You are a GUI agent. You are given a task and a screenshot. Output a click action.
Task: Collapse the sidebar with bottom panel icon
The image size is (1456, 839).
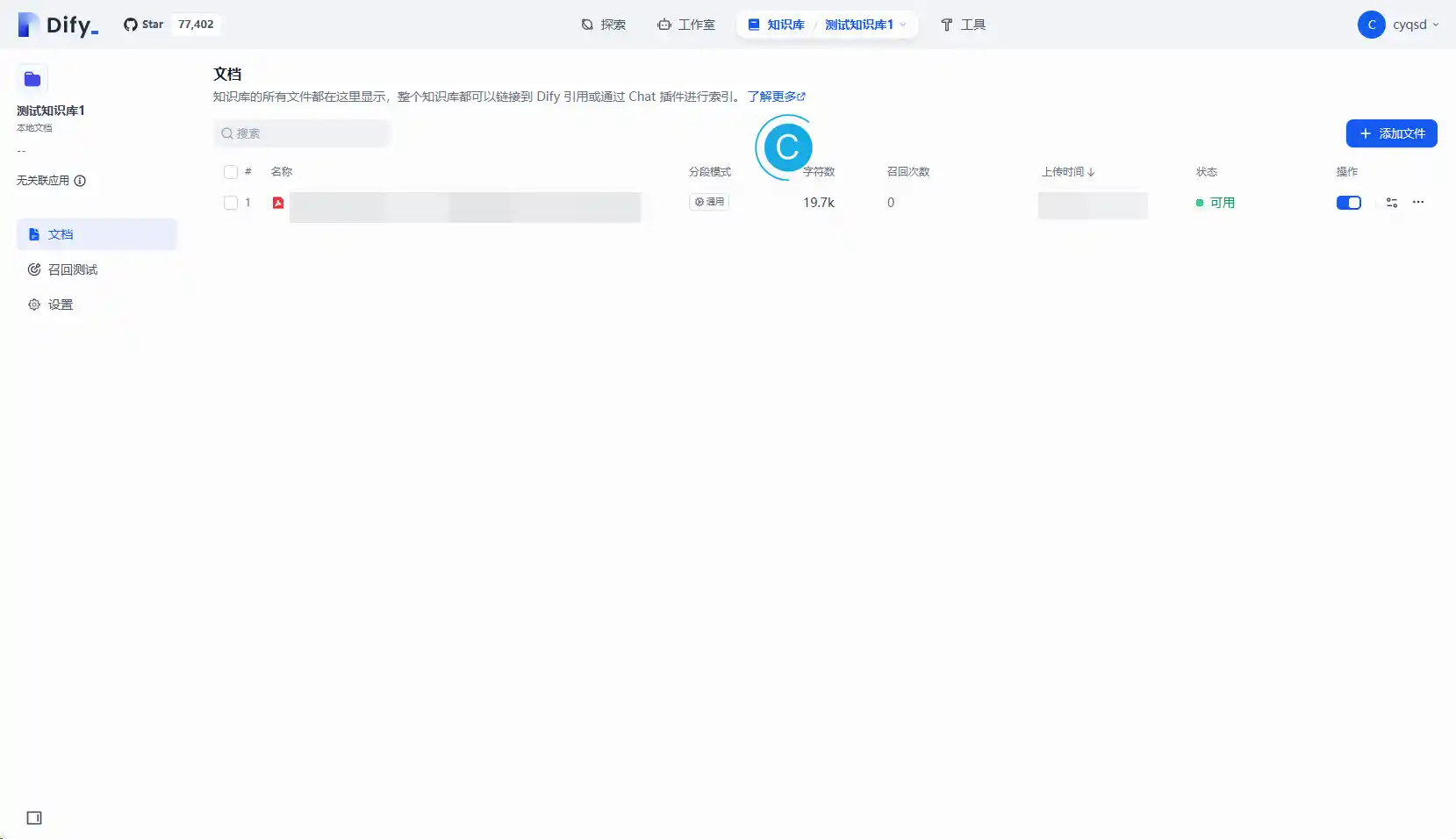34,818
